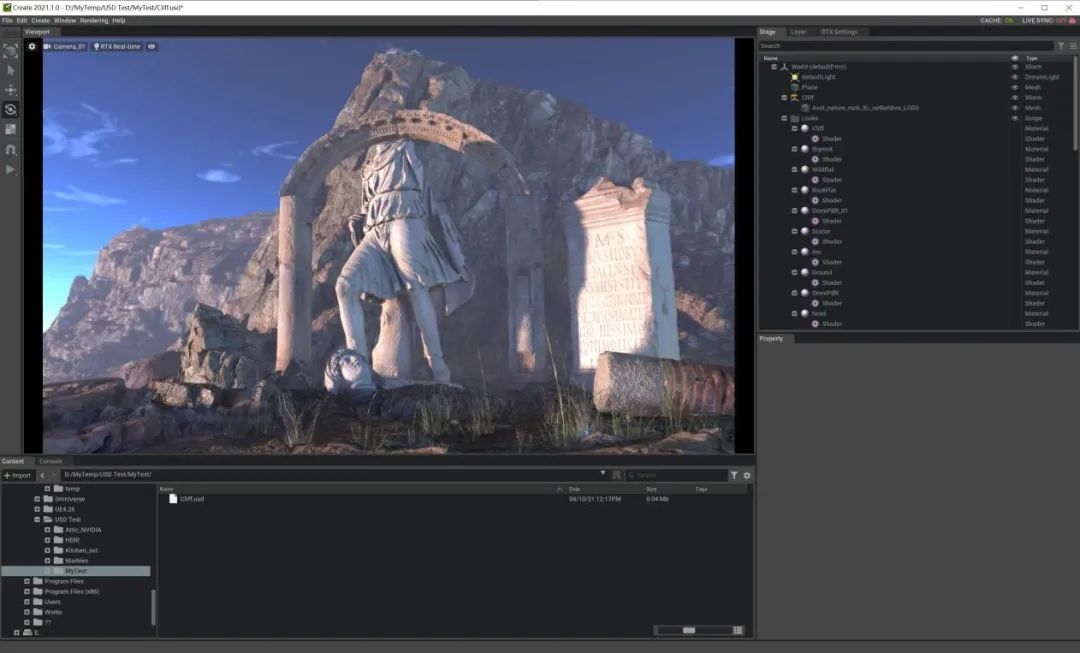Screen dimensions: 1080x653
Task: Toggle visibility eye for defaultLight
Action: [1015, 77]
